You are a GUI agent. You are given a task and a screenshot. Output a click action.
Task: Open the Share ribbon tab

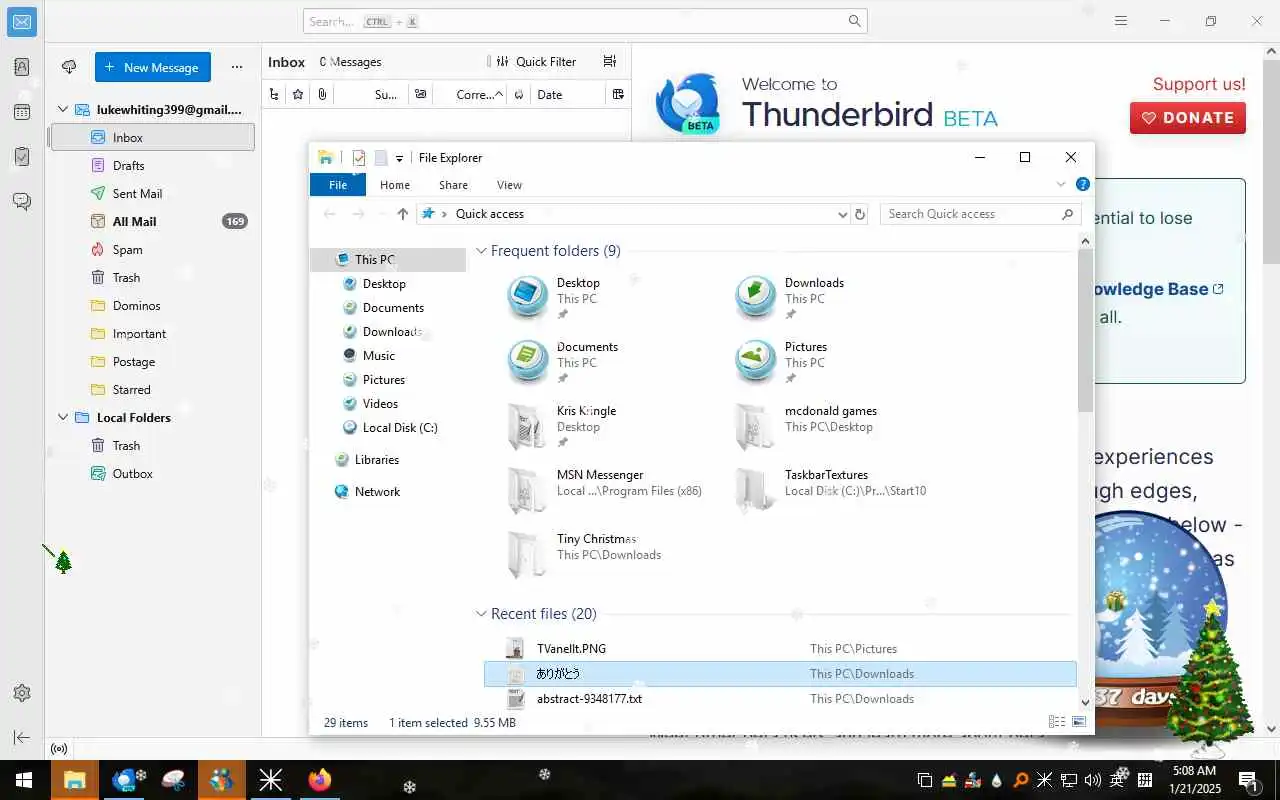(453, 185)
